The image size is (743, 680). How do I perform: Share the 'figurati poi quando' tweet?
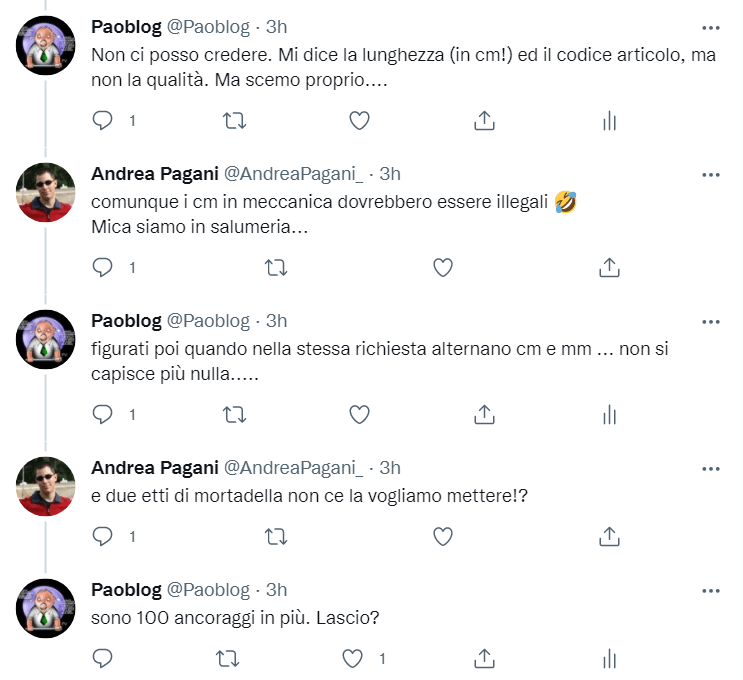(x=484, y=414)
